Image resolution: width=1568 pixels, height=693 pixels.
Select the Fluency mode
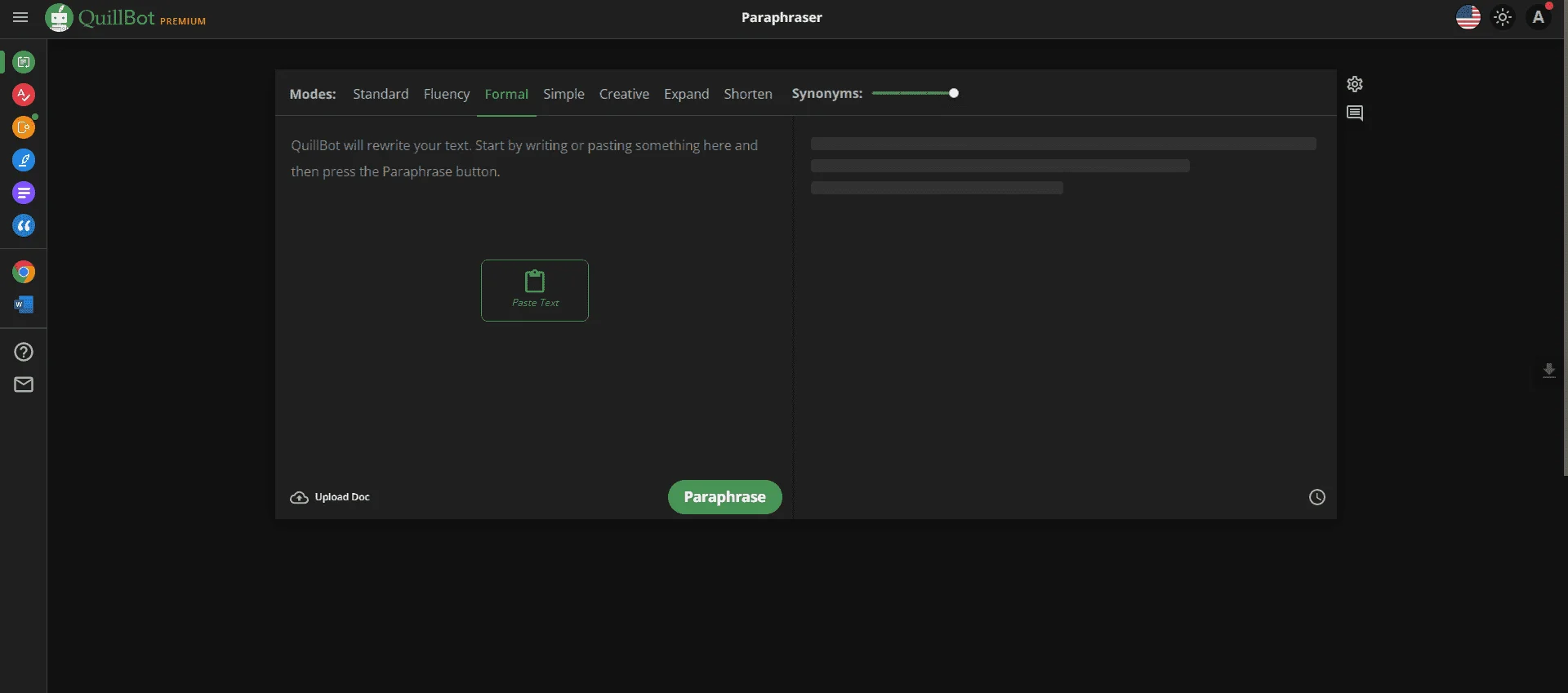447,94
